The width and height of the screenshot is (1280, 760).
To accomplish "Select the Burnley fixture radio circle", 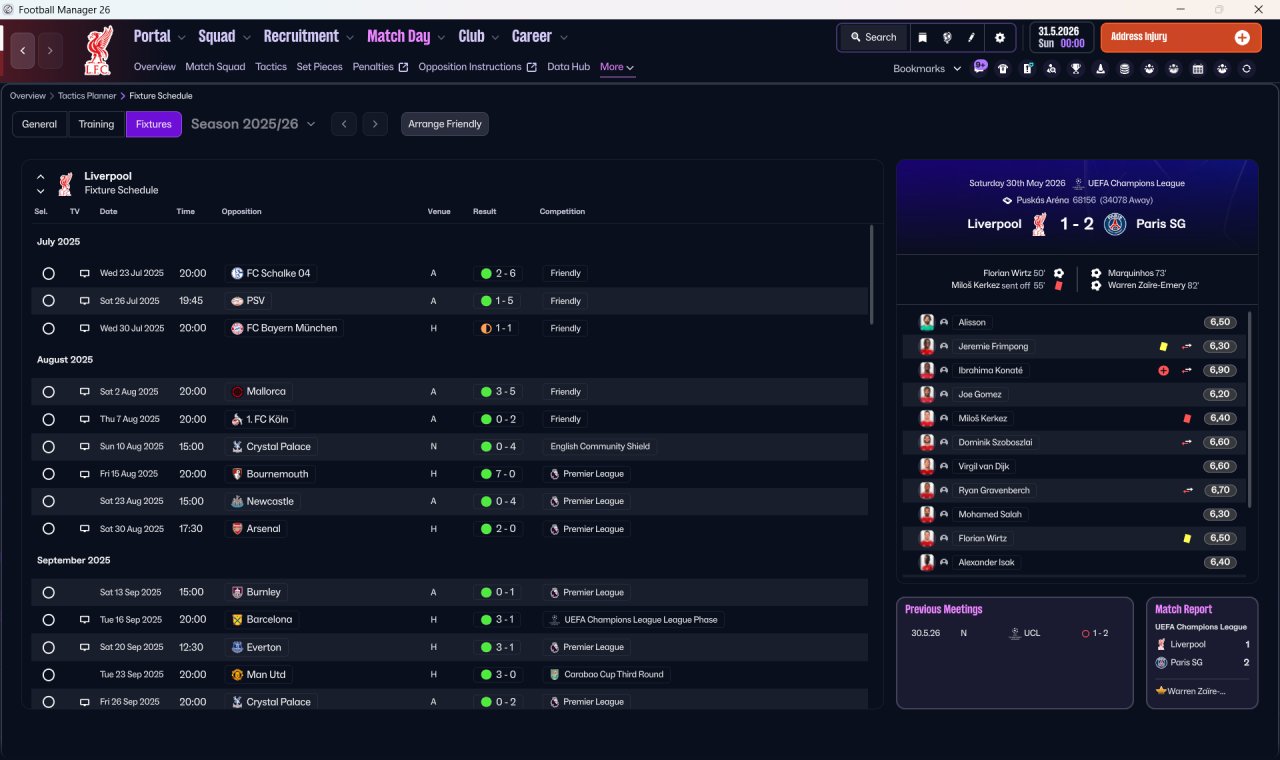I will point(48,592).
